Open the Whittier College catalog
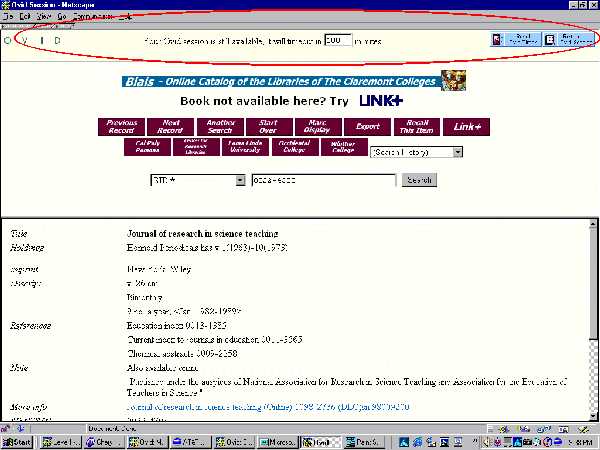 (342, 147)
